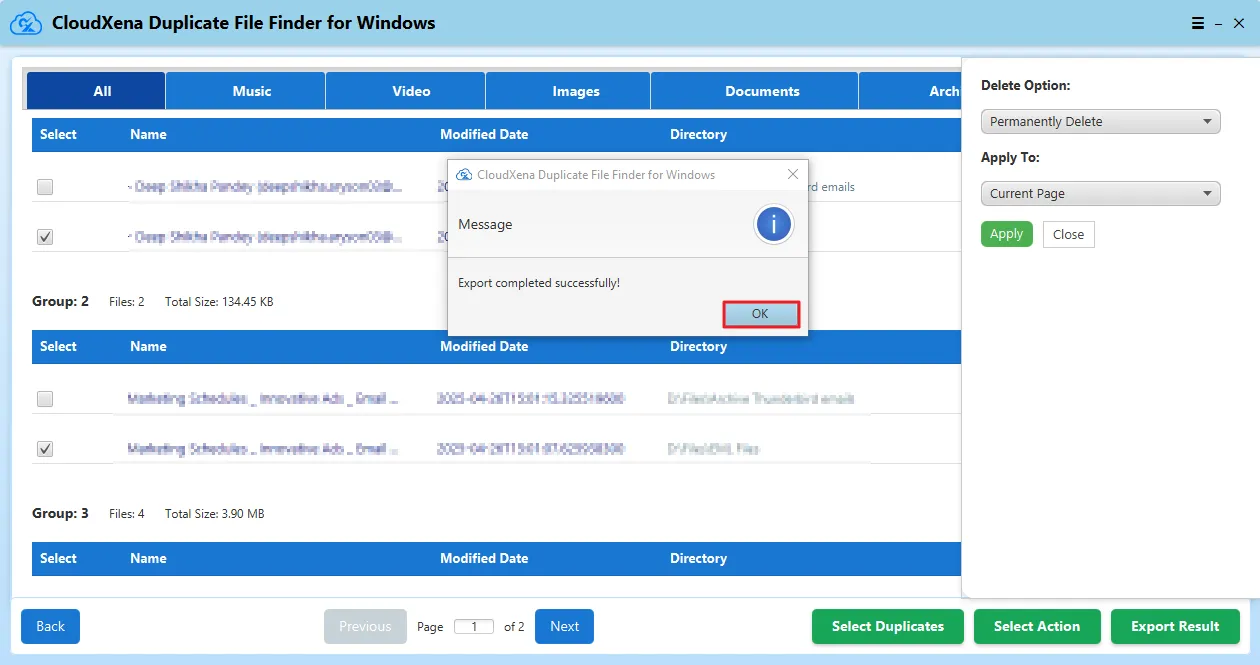This screenshot has height=665, width=1260.
Task: Click the green Apply button
Action: (1006, 234)
